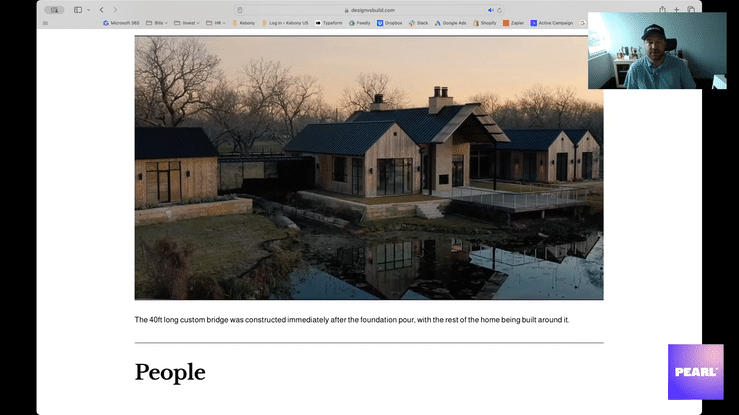The height and width of the screenshot is (415, 739).
Task: Open a new tab with the plus icon
Action: pyautogui.click(x=676, y=9)
